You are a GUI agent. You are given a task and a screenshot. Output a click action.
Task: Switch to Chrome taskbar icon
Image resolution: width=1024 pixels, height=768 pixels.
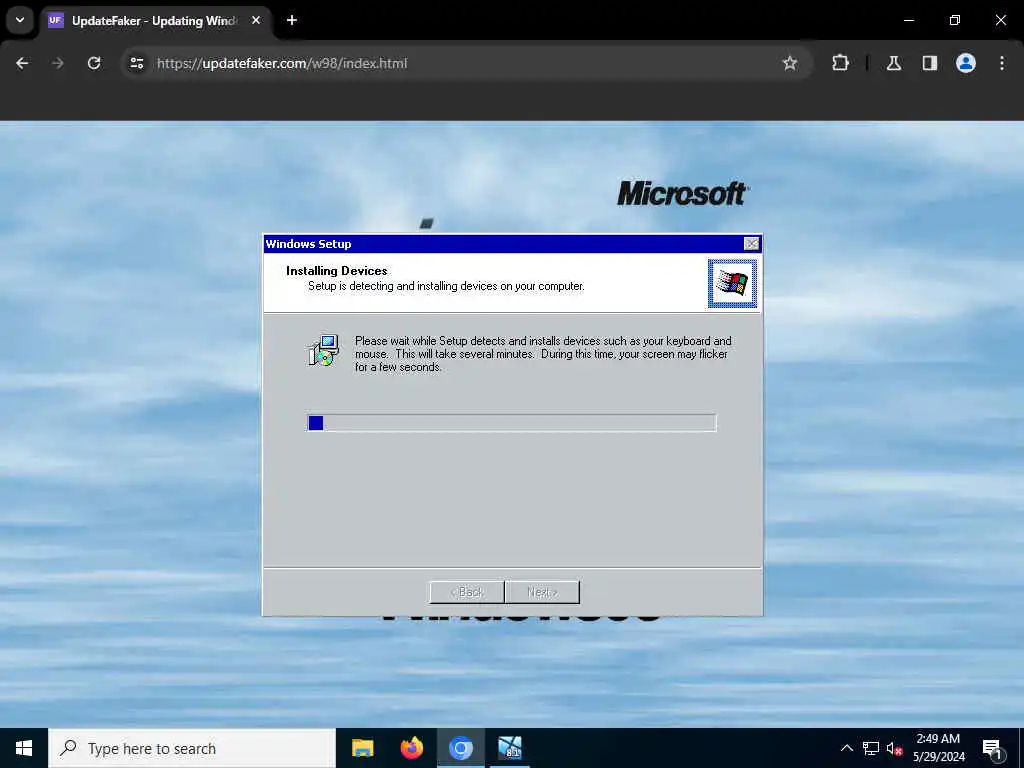coord(460,748)
